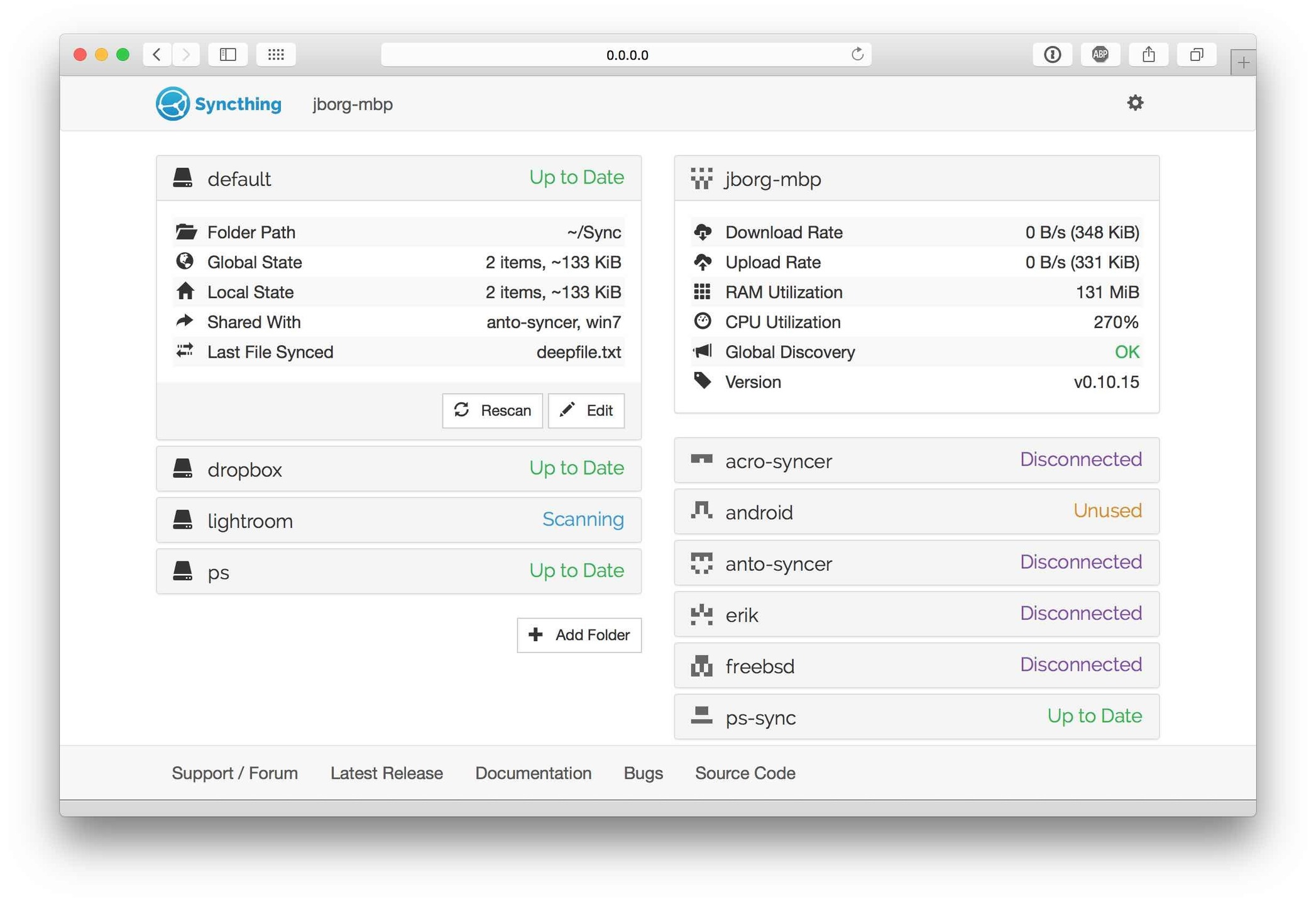Add a new folder
This screenshot has width=1316, height=902.
click(579, 635)
